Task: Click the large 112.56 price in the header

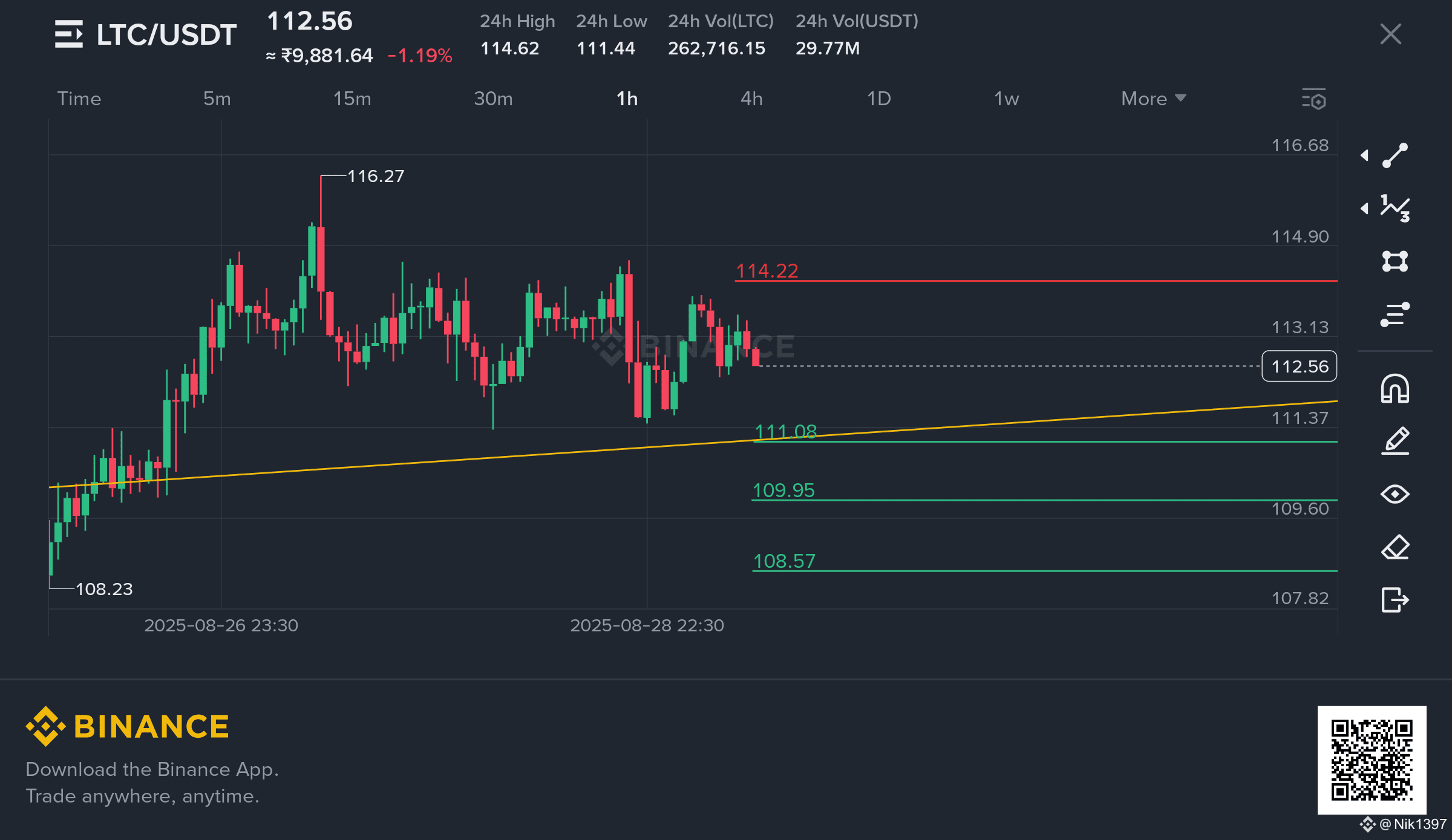Action: pyautogui.click(x=310, y=21)
